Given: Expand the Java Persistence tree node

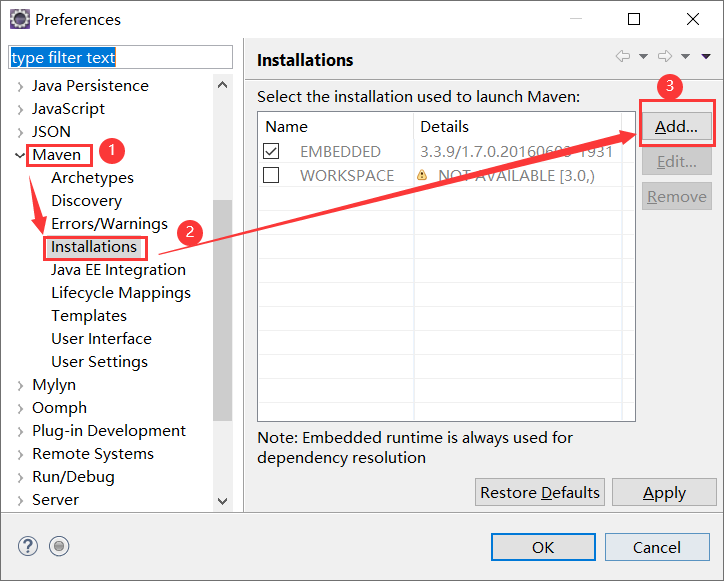Looking at the screenshot, I should (20, 86).
